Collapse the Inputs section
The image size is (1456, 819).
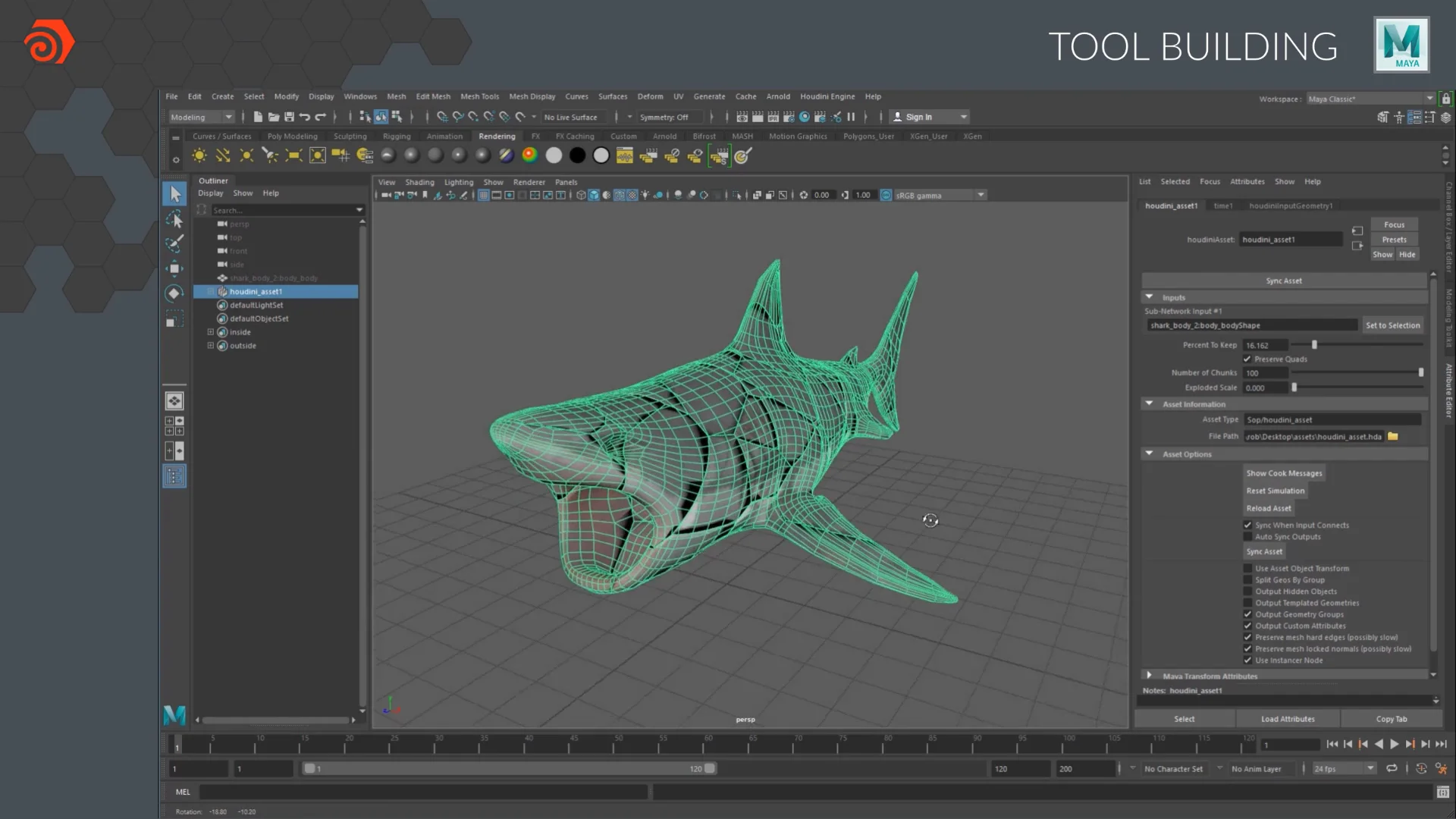click(1150, 297)
